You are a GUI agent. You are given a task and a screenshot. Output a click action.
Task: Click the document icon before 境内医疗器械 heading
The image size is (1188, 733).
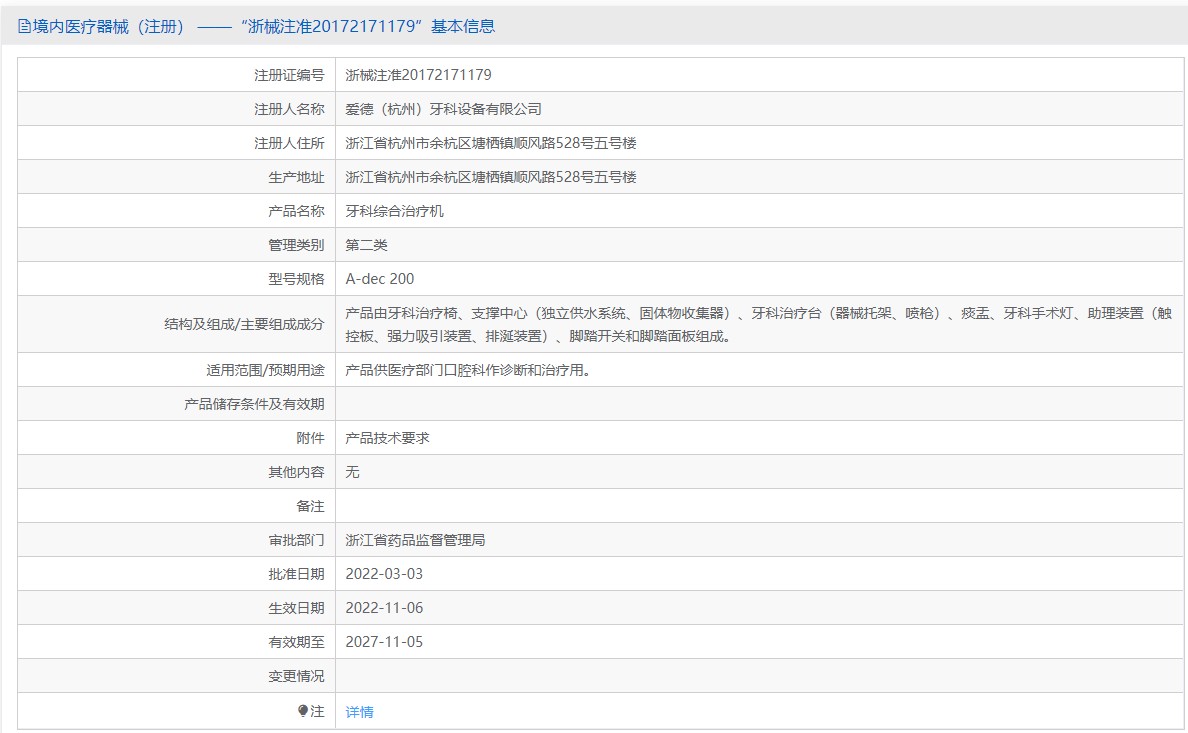[x=24, y=27]
